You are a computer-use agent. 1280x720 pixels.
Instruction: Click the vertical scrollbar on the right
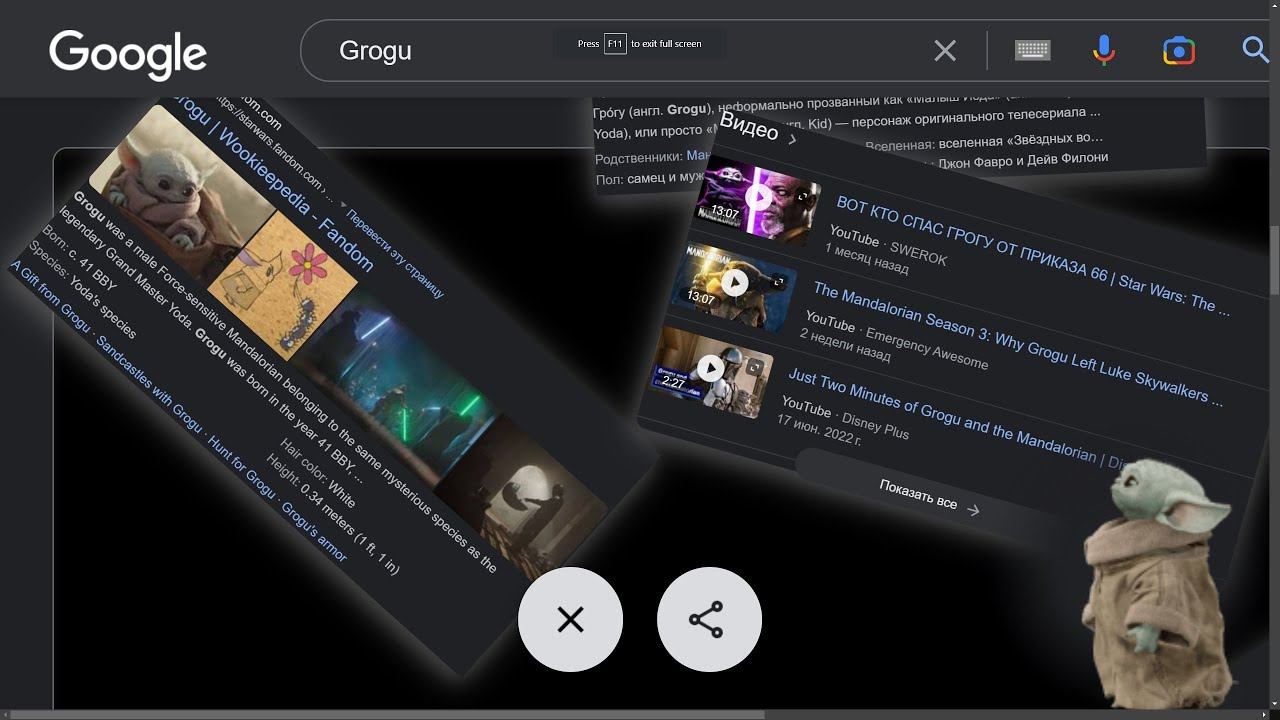[x=1275, y=260]
